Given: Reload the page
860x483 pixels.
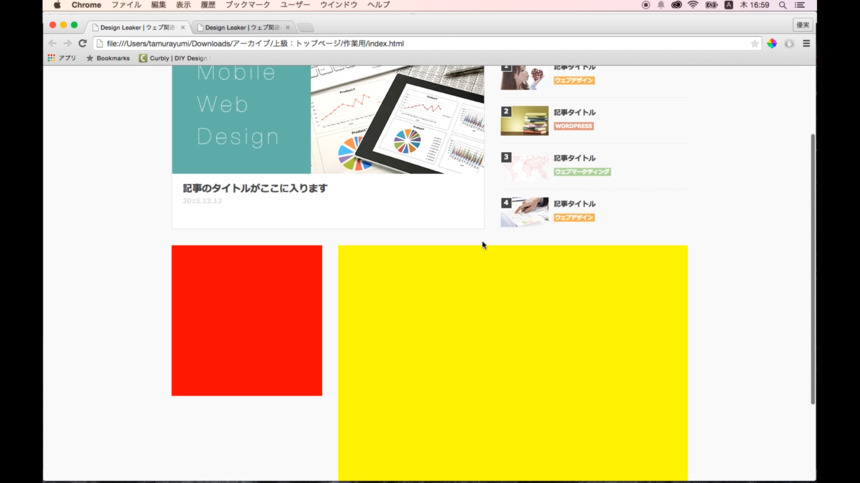Looking at the screenshot, I should click(83, 43).
